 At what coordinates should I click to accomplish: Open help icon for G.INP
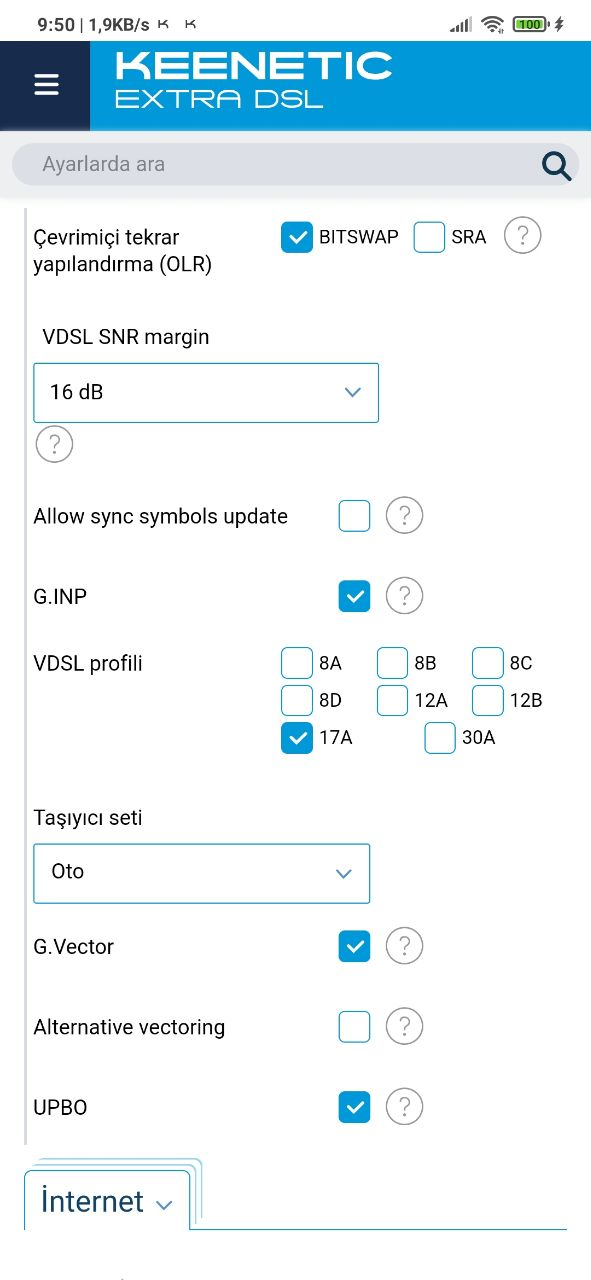(404, 596)
